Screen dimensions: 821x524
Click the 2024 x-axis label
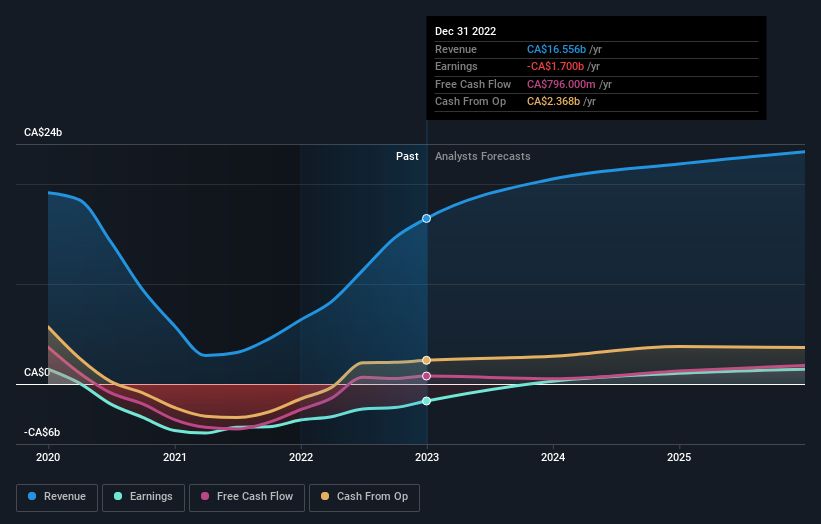(553, 457)
